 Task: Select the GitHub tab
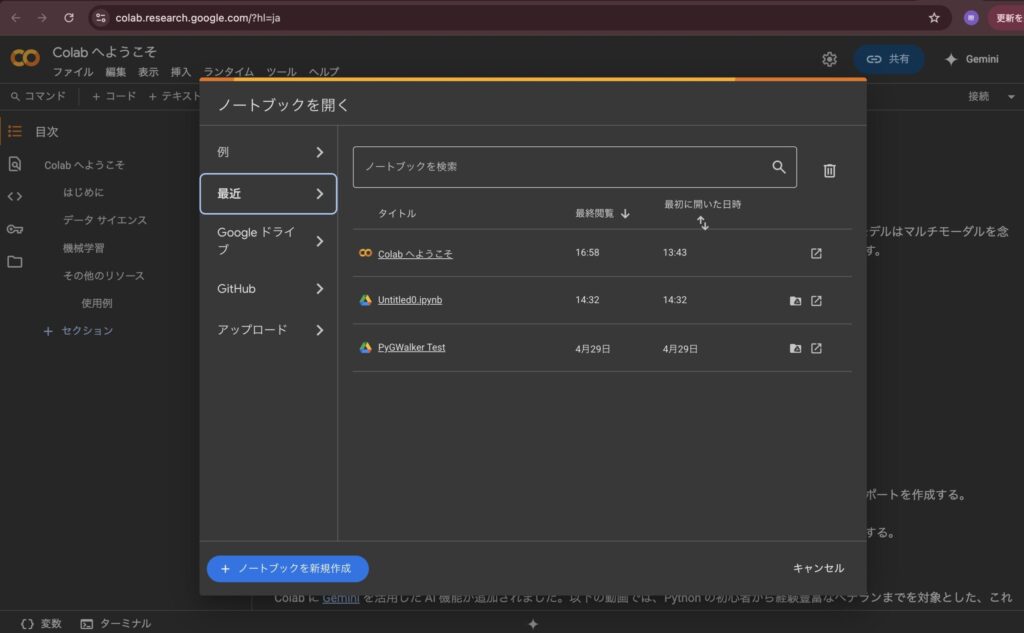(268, 289)
